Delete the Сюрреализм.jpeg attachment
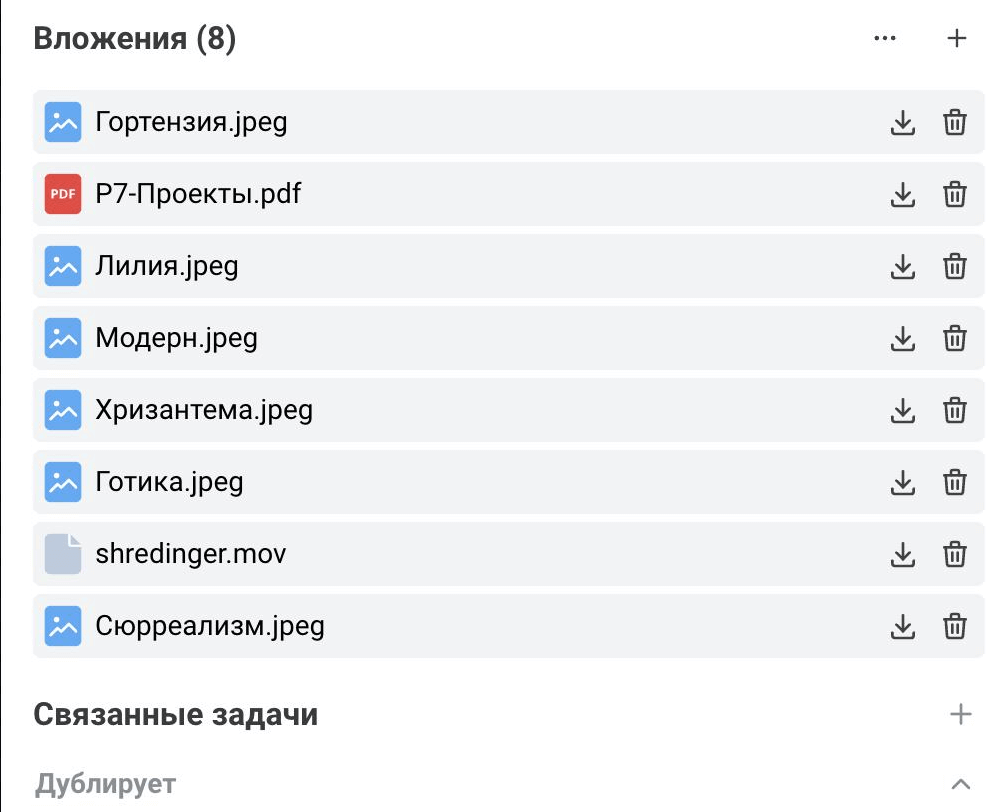The width and height of the screenshot is (1007, 812). pos(954,626)
